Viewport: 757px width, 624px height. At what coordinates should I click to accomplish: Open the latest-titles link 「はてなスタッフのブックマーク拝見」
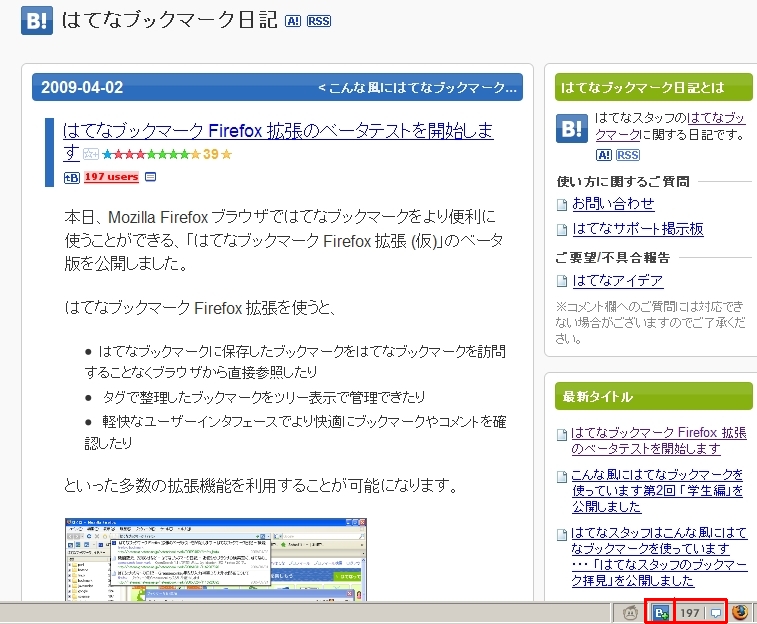(659, 556)
